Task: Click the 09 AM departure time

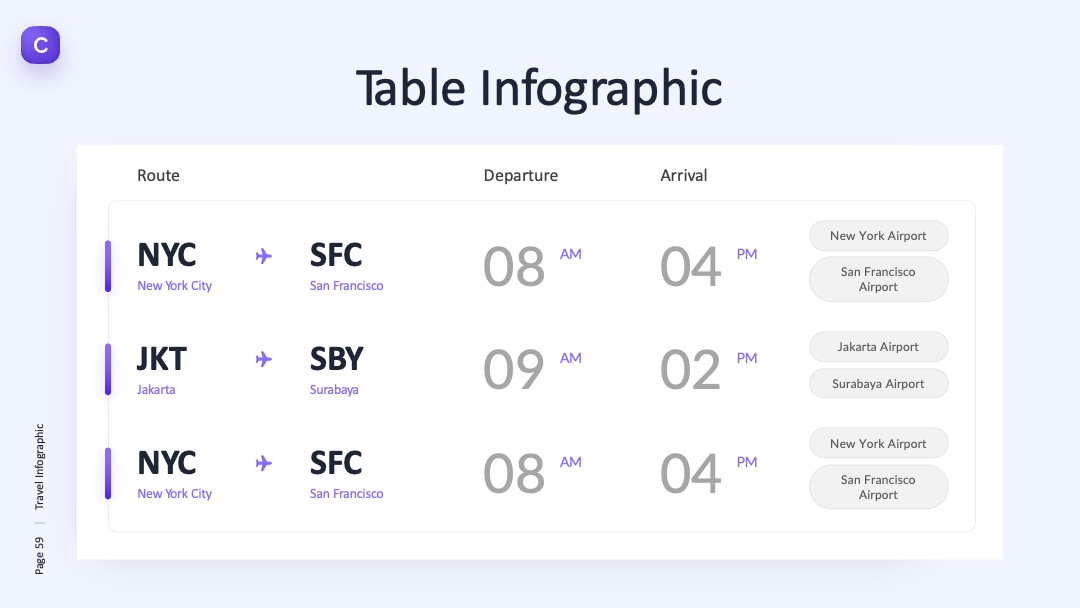Action: pyautogui.click(x=532, y=369)
